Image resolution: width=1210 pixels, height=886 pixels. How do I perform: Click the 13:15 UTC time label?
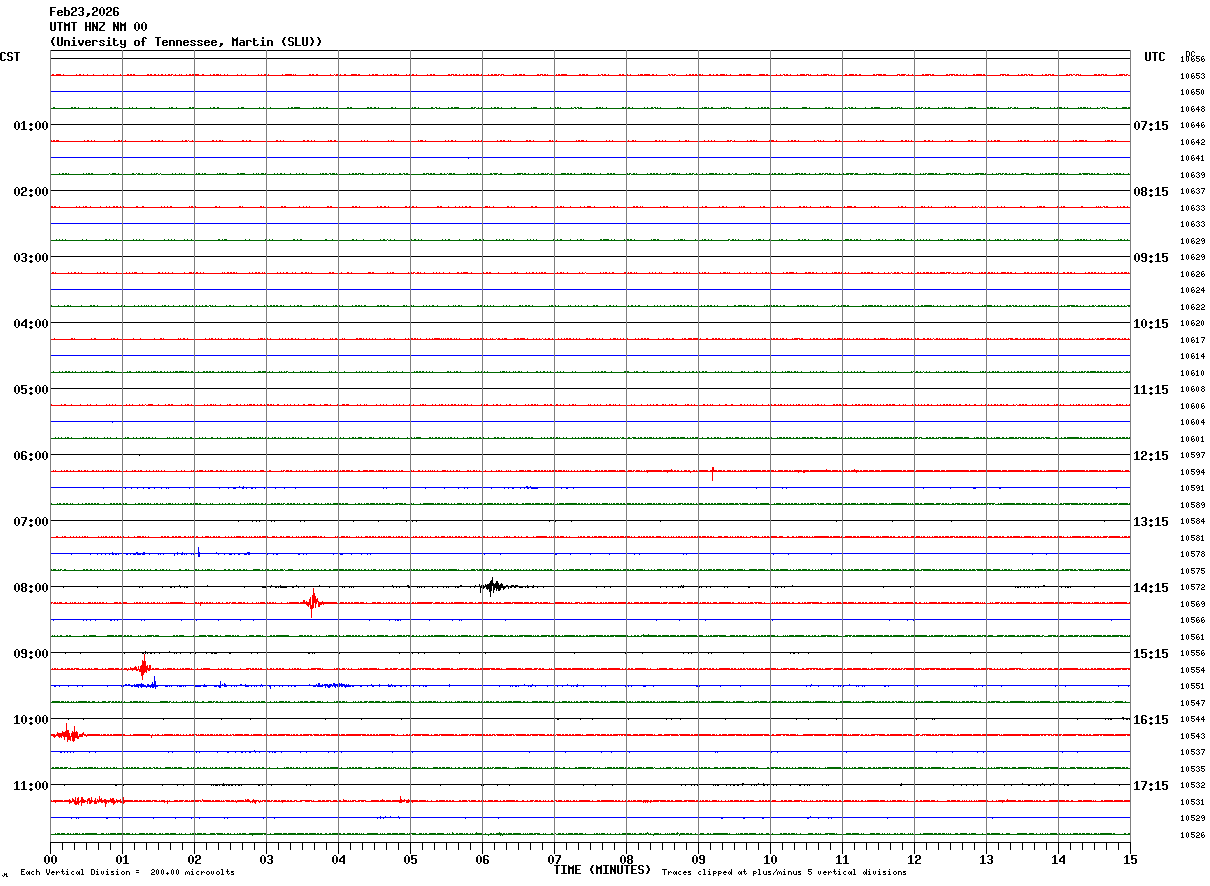[x=1151, y=522]
